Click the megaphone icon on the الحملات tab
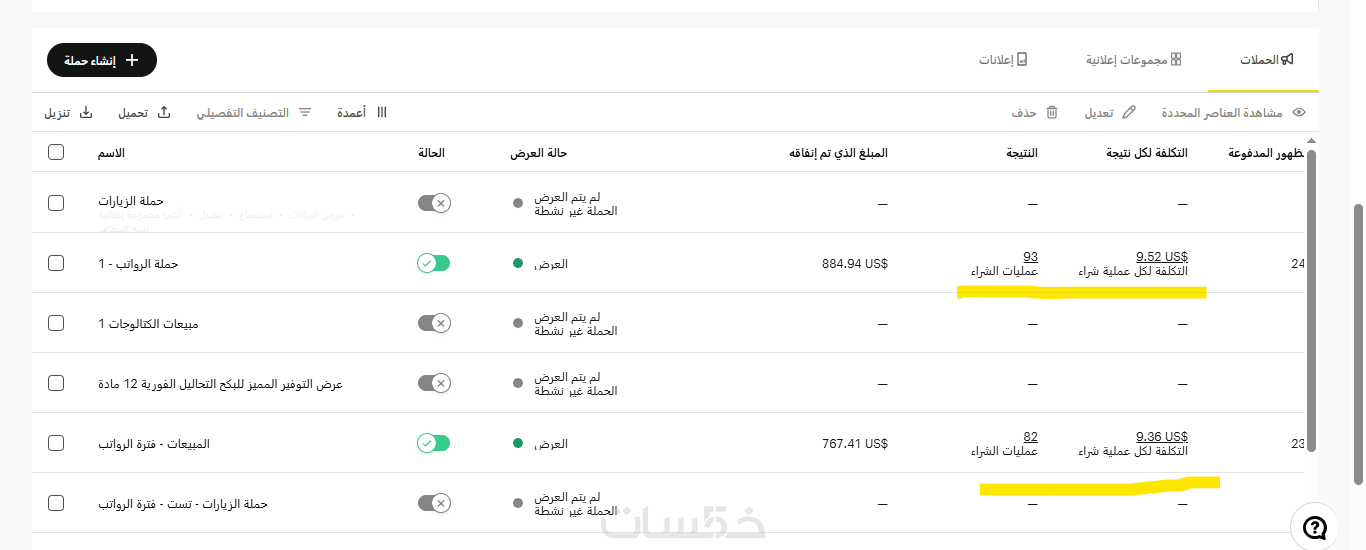1366x550 pixels. [1287, 60]
